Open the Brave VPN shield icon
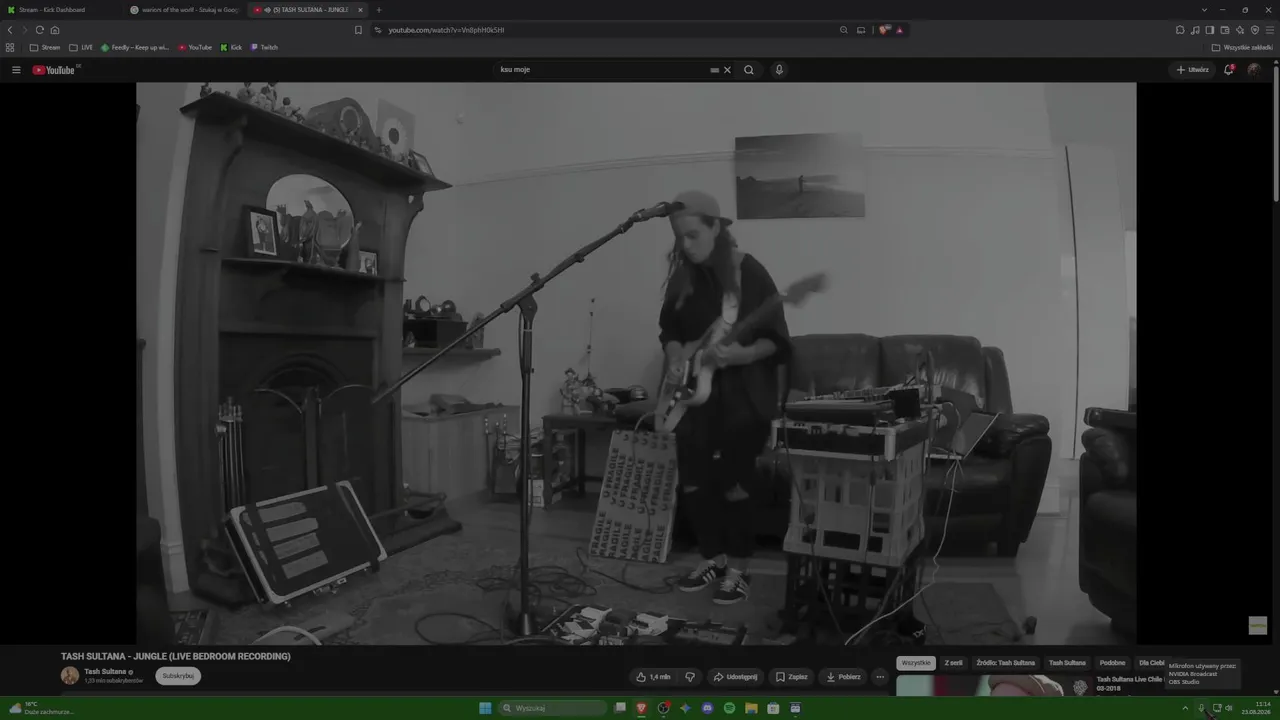Image resolution: width=1280 pixels, height=720 pixels. click(x=1255, y=30)
